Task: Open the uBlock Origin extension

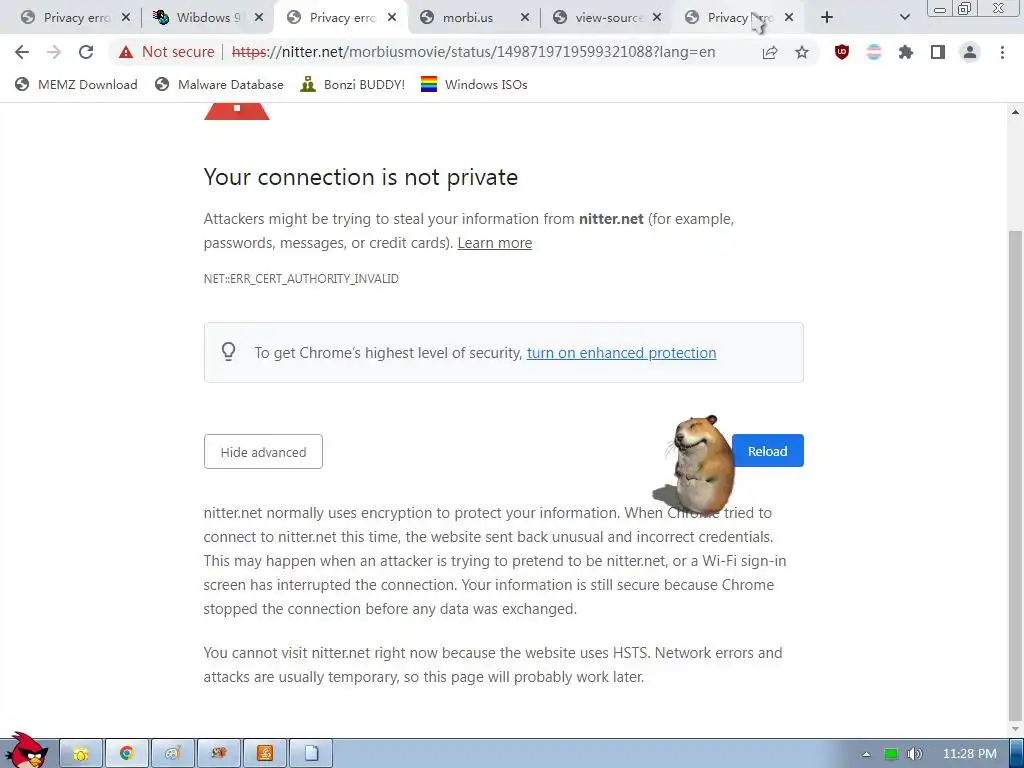Action: click(x=842, y=52)
